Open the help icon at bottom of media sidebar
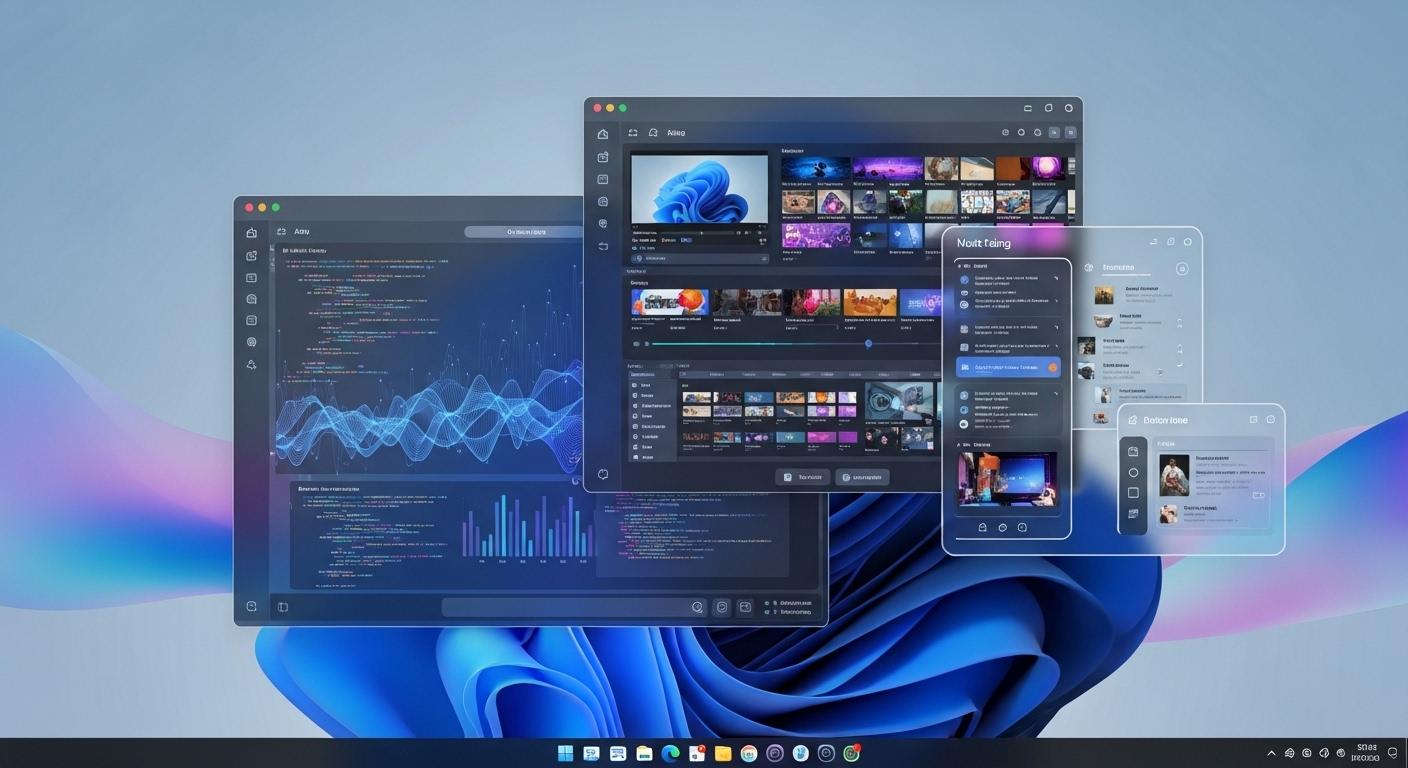This screenshot has width=1408, height=768. point(604,472)
